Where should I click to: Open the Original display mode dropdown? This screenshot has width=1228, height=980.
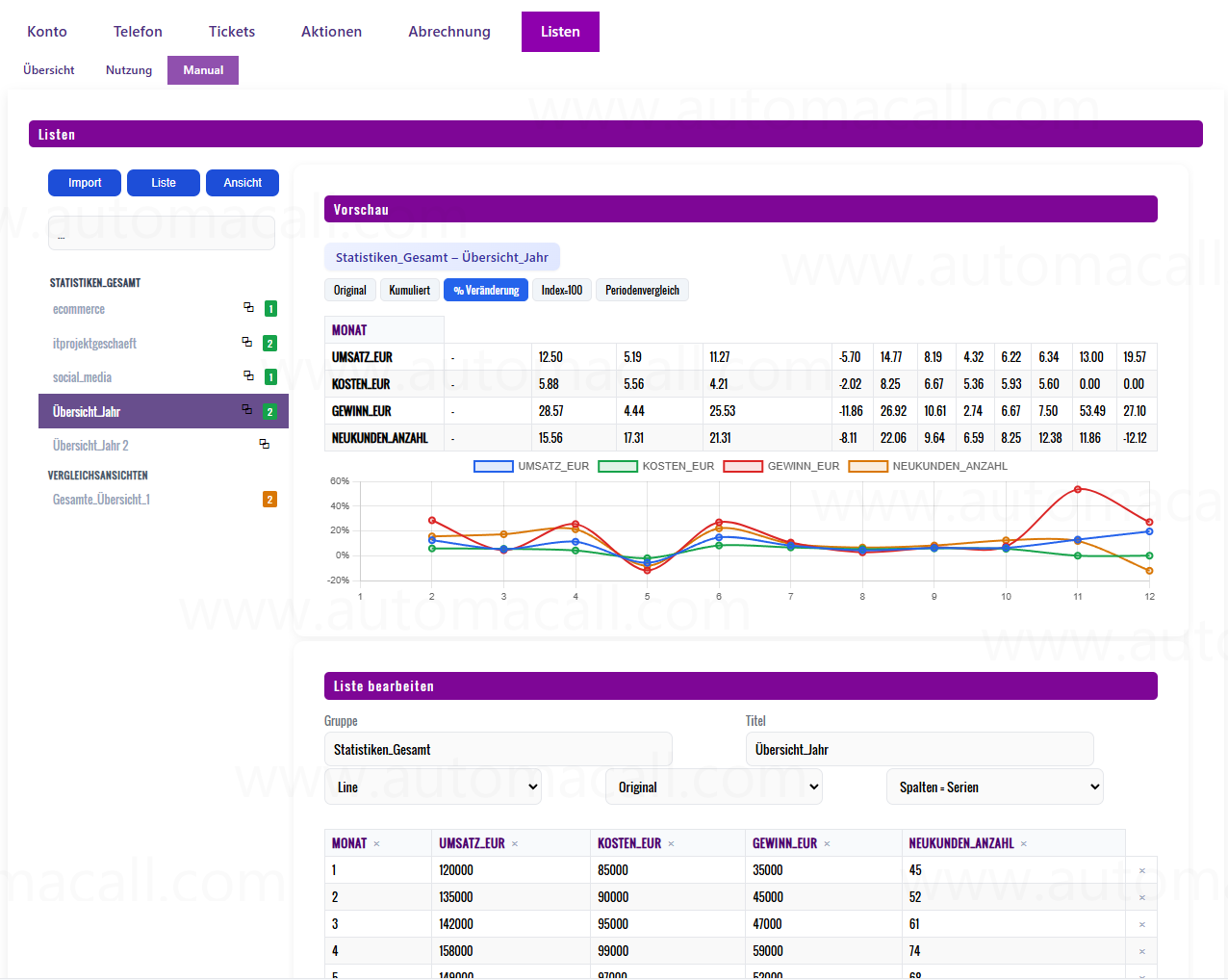714,787
